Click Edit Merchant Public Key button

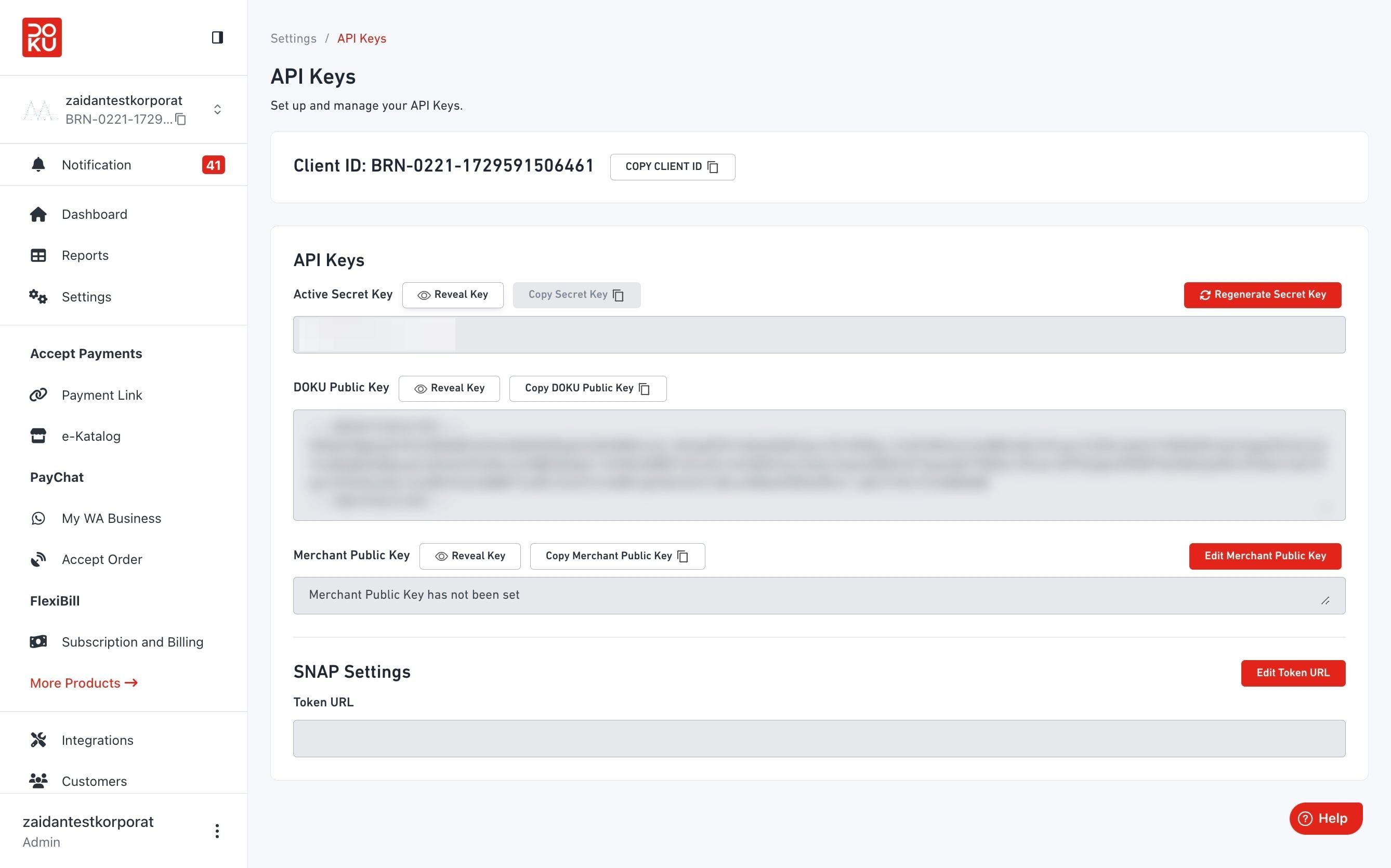click(1265, 556)
